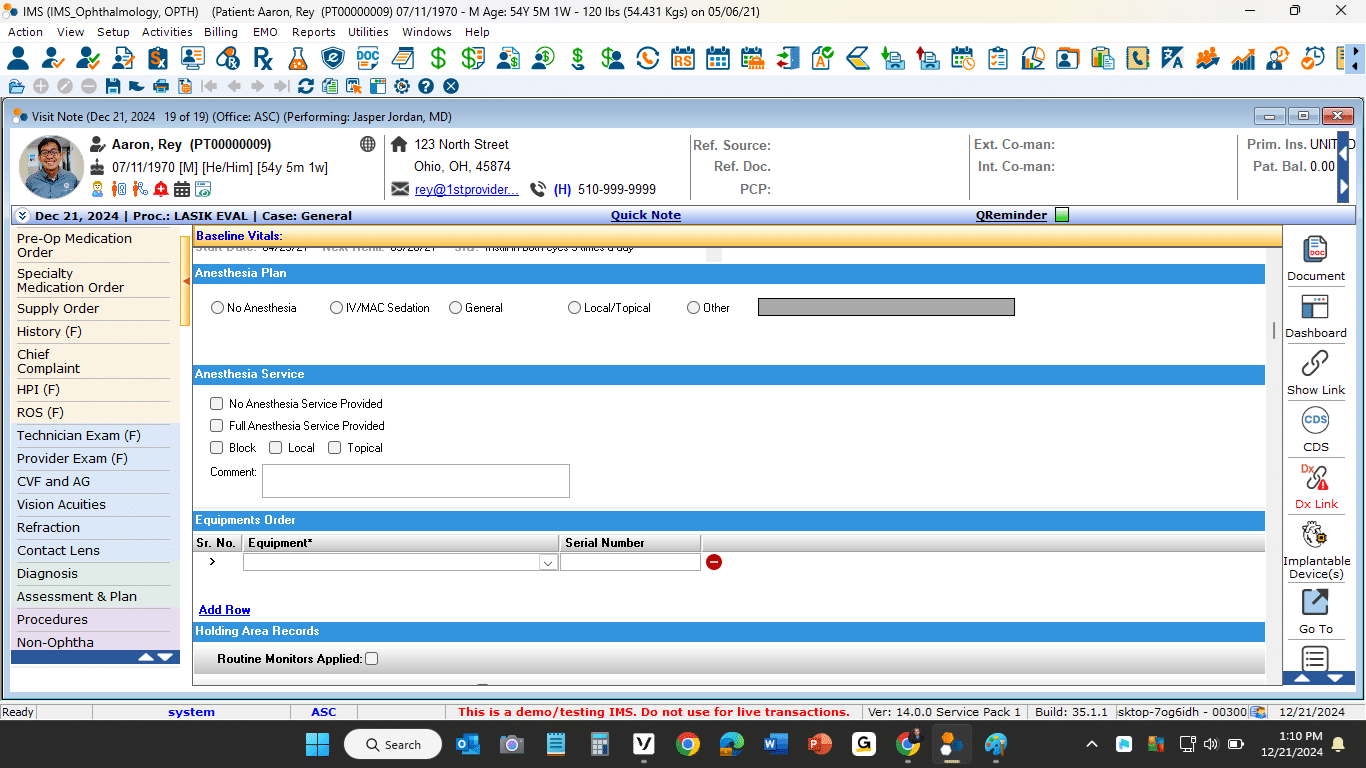Viewport: 1366px width, 768px height.
Task: Open the Dashboard icon in right sidebar
Action: [x=1315, y=307]
